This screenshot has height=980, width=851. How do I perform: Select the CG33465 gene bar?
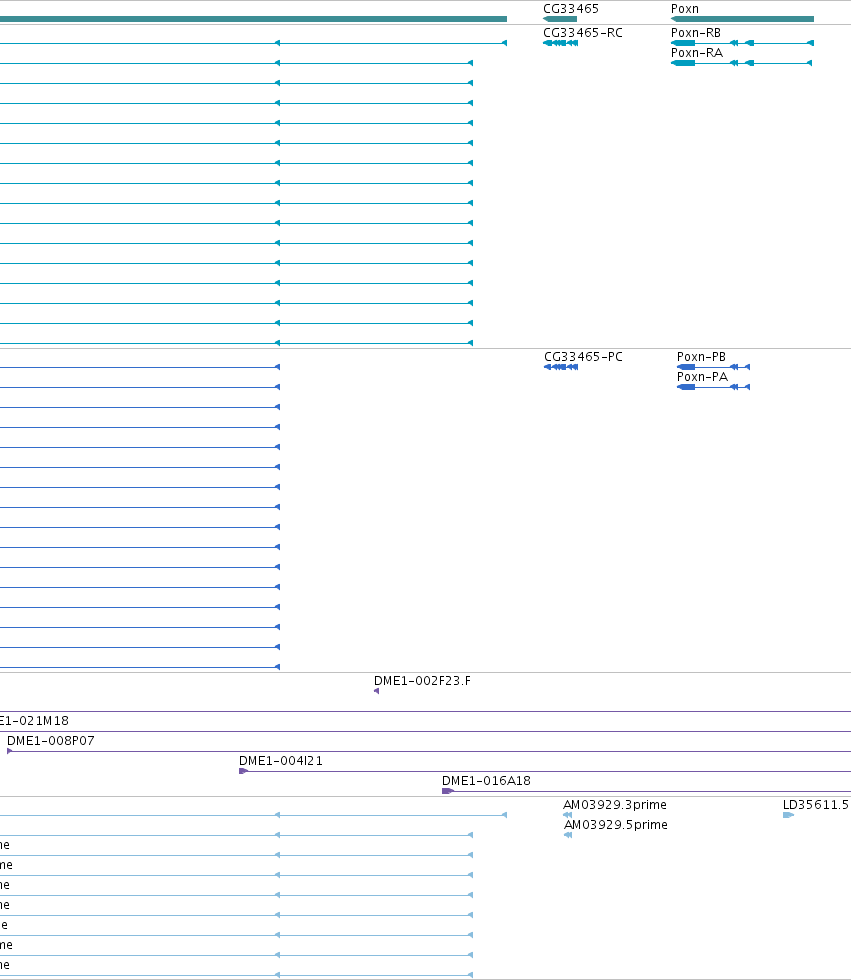coord(560,19)
